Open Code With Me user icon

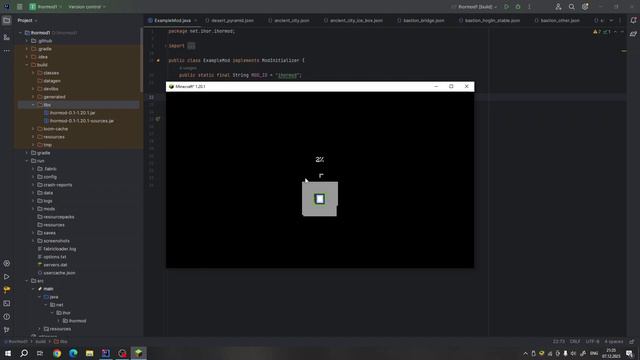(558, 7)
